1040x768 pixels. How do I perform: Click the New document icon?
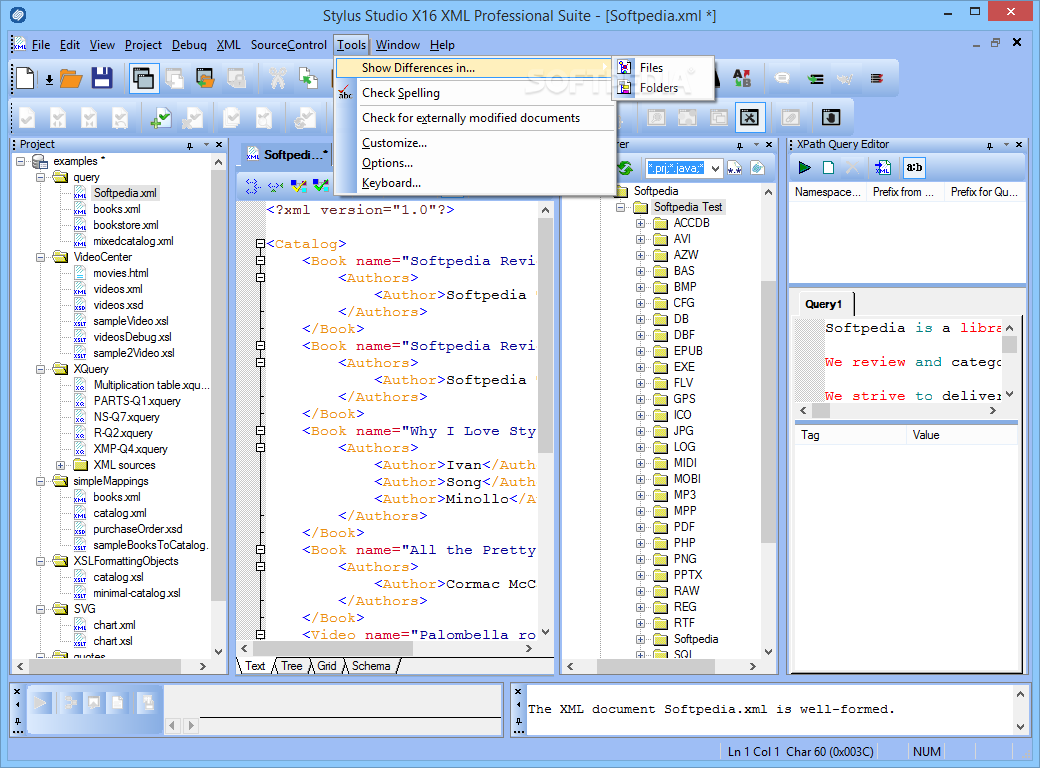tap(26, 78)
